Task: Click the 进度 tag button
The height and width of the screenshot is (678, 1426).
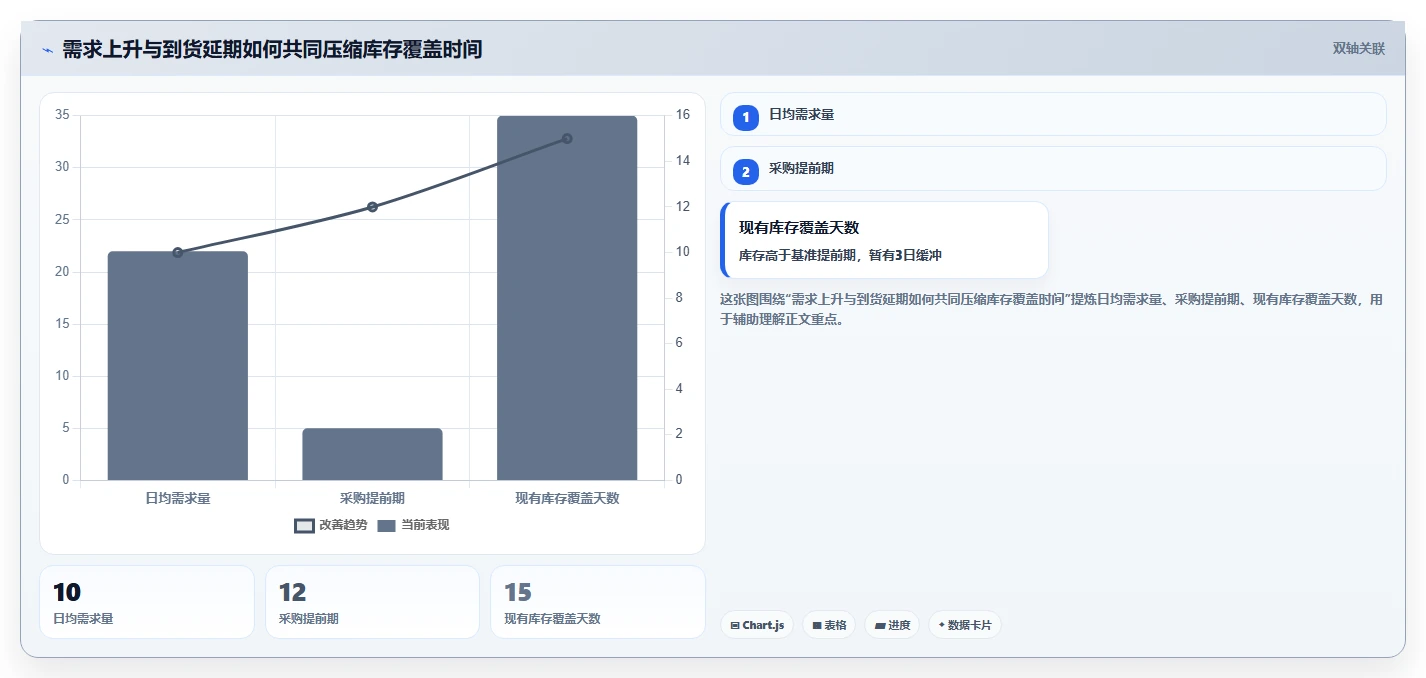Action: click(892, 625)
